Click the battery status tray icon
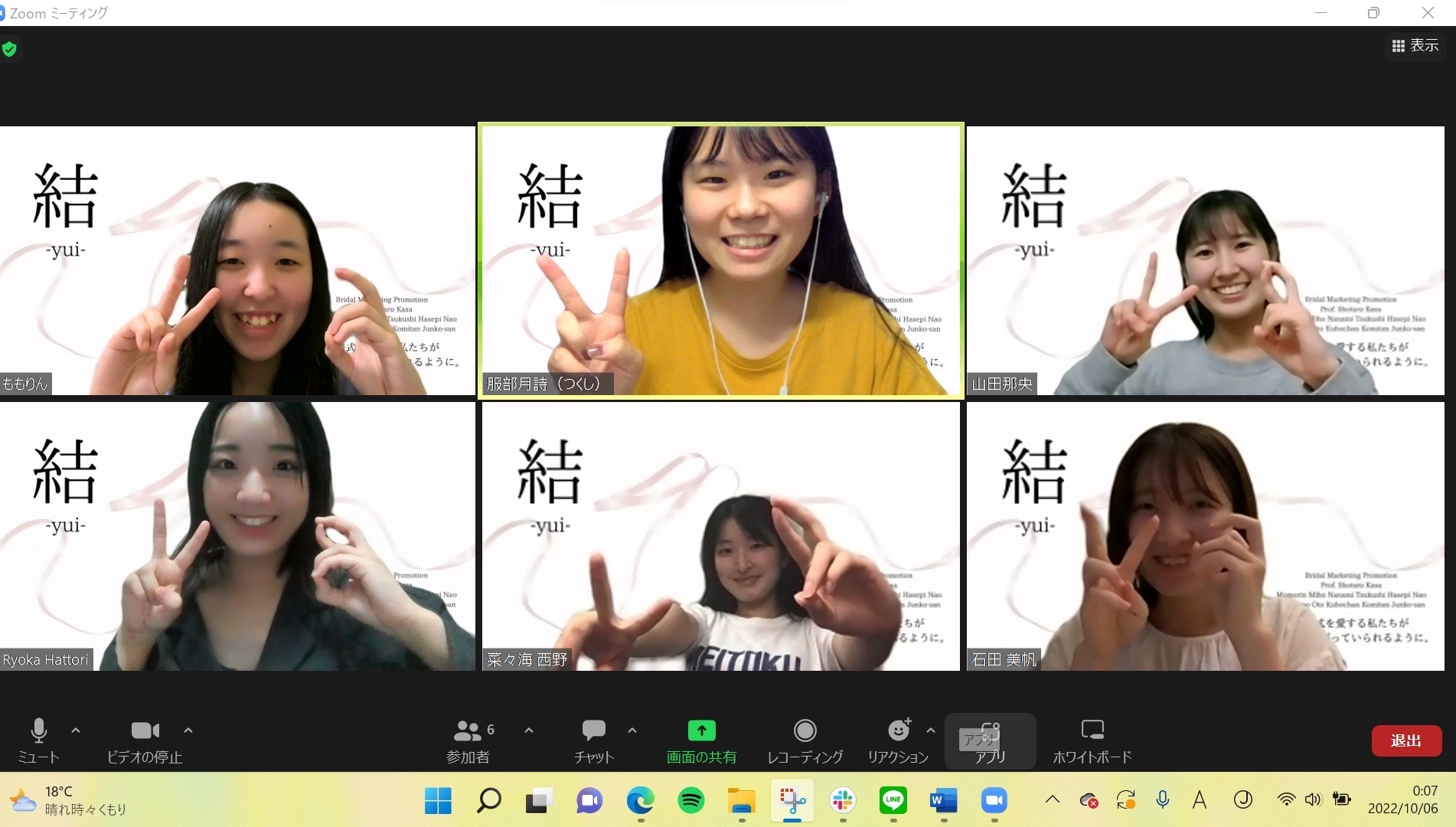 1341,800
